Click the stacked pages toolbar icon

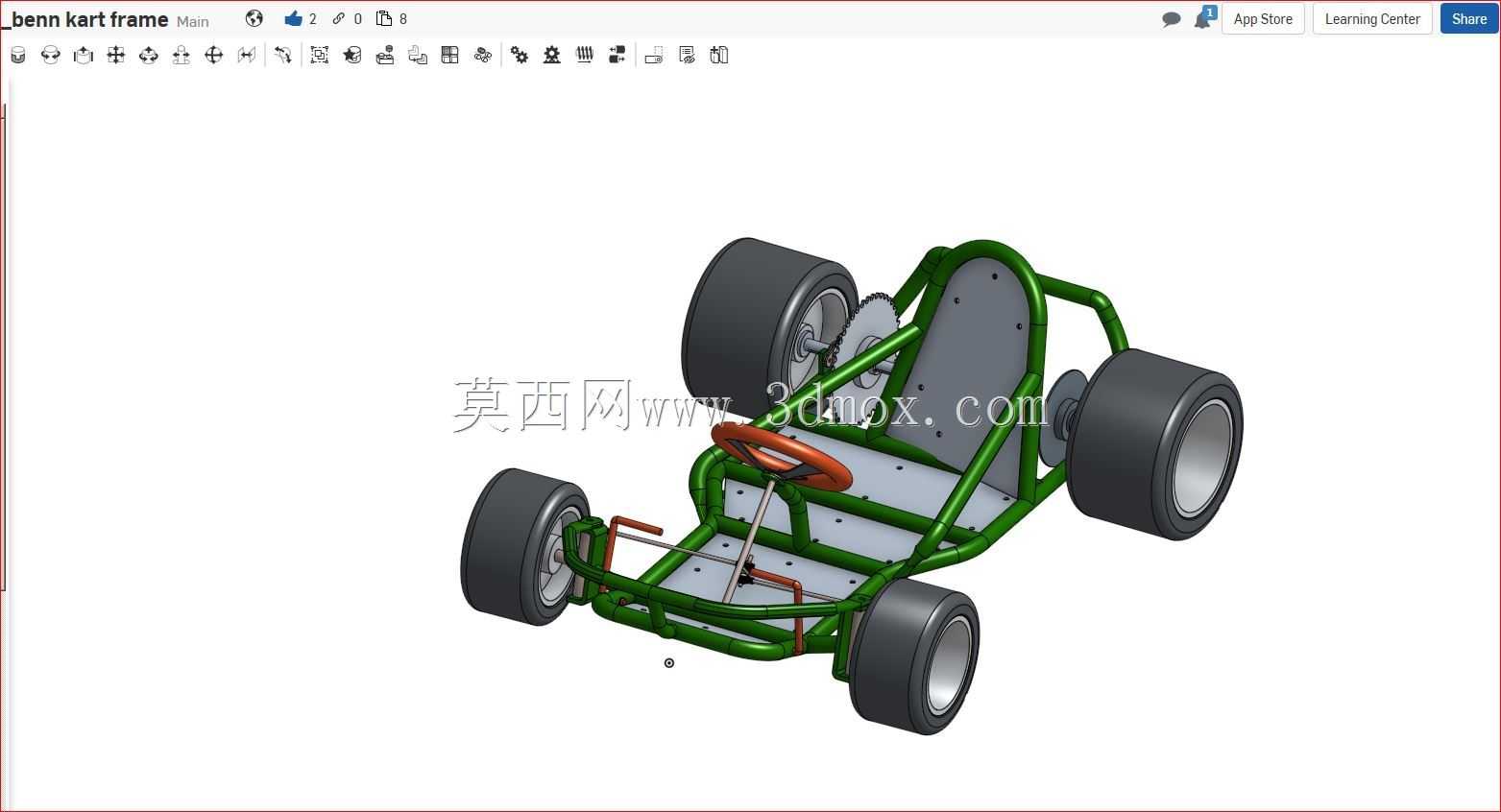click(x=418, y=56)
